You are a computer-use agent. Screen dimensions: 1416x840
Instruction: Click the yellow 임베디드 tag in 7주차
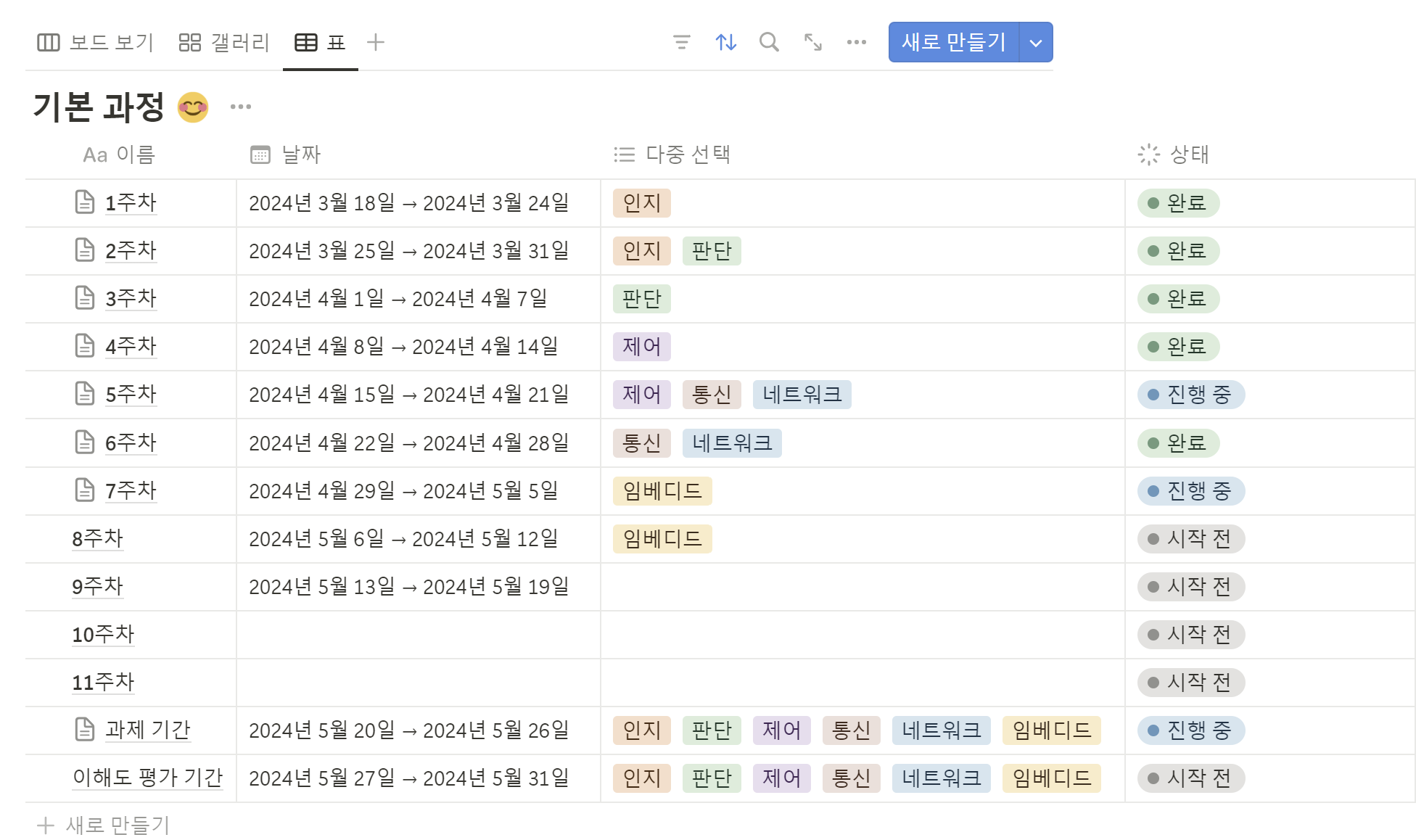pos(662,491)
